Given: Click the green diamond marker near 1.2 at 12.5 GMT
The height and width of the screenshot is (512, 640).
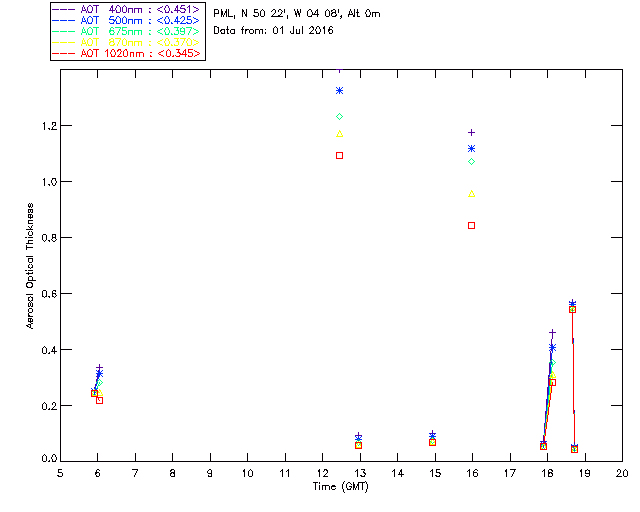Looking at the screenshot, I should click(340, 117).
